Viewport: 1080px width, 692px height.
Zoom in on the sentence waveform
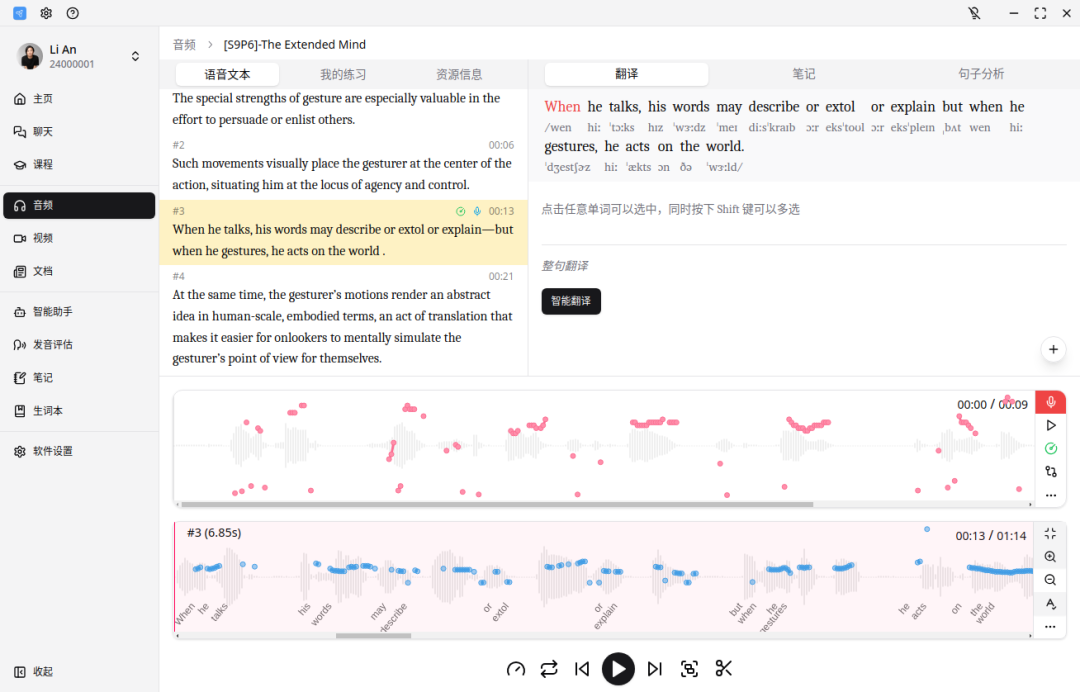(1050, 556)
